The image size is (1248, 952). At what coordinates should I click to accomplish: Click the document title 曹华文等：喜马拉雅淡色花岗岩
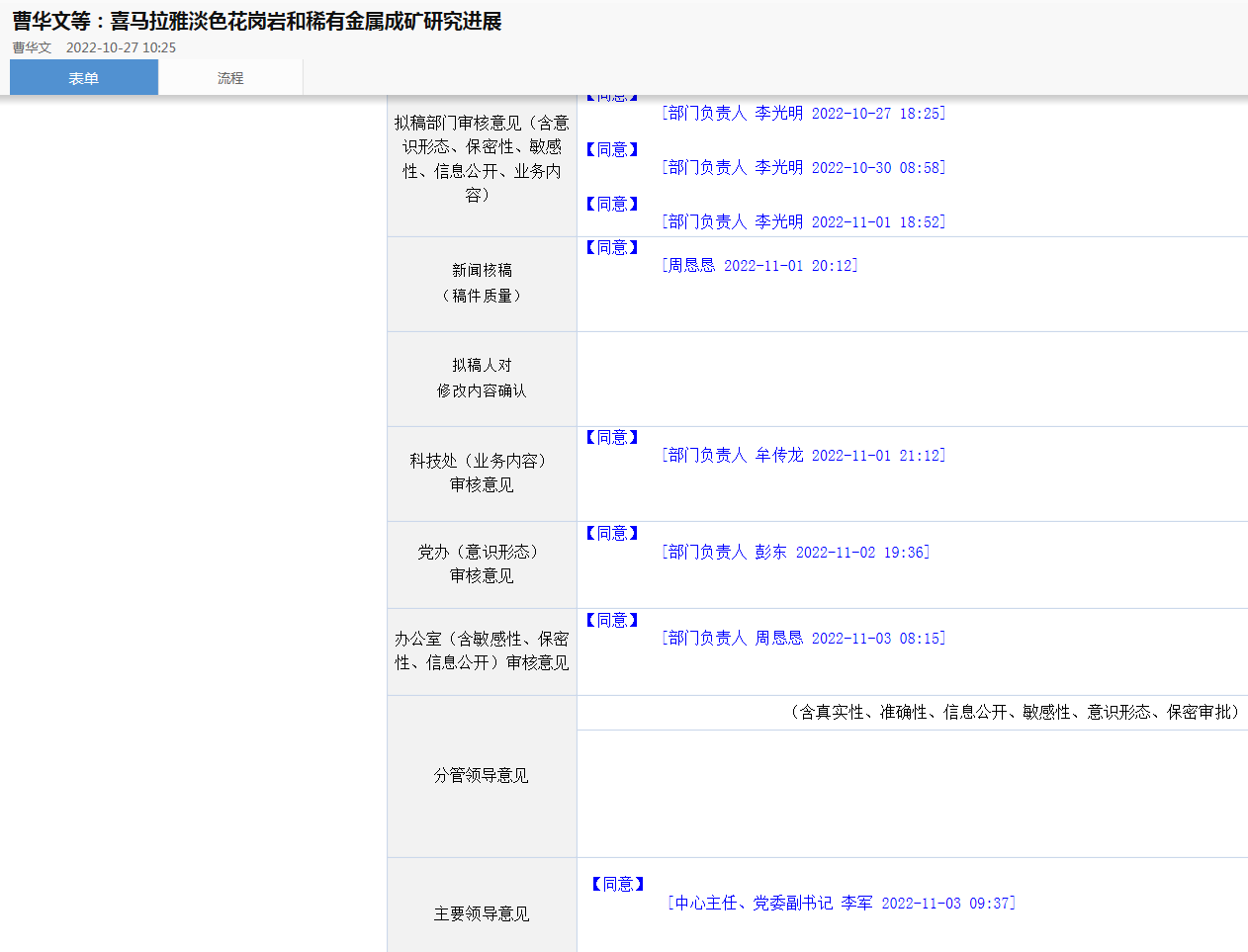point(257,21)
